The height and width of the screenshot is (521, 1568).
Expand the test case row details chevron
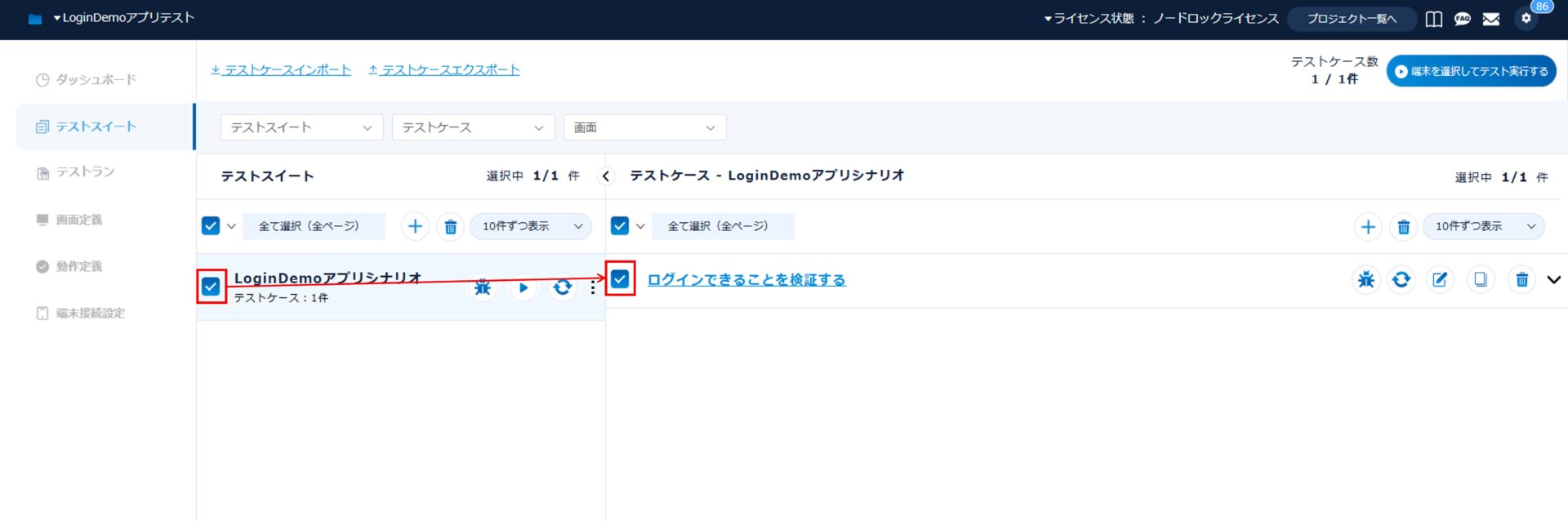(1553, 280)
